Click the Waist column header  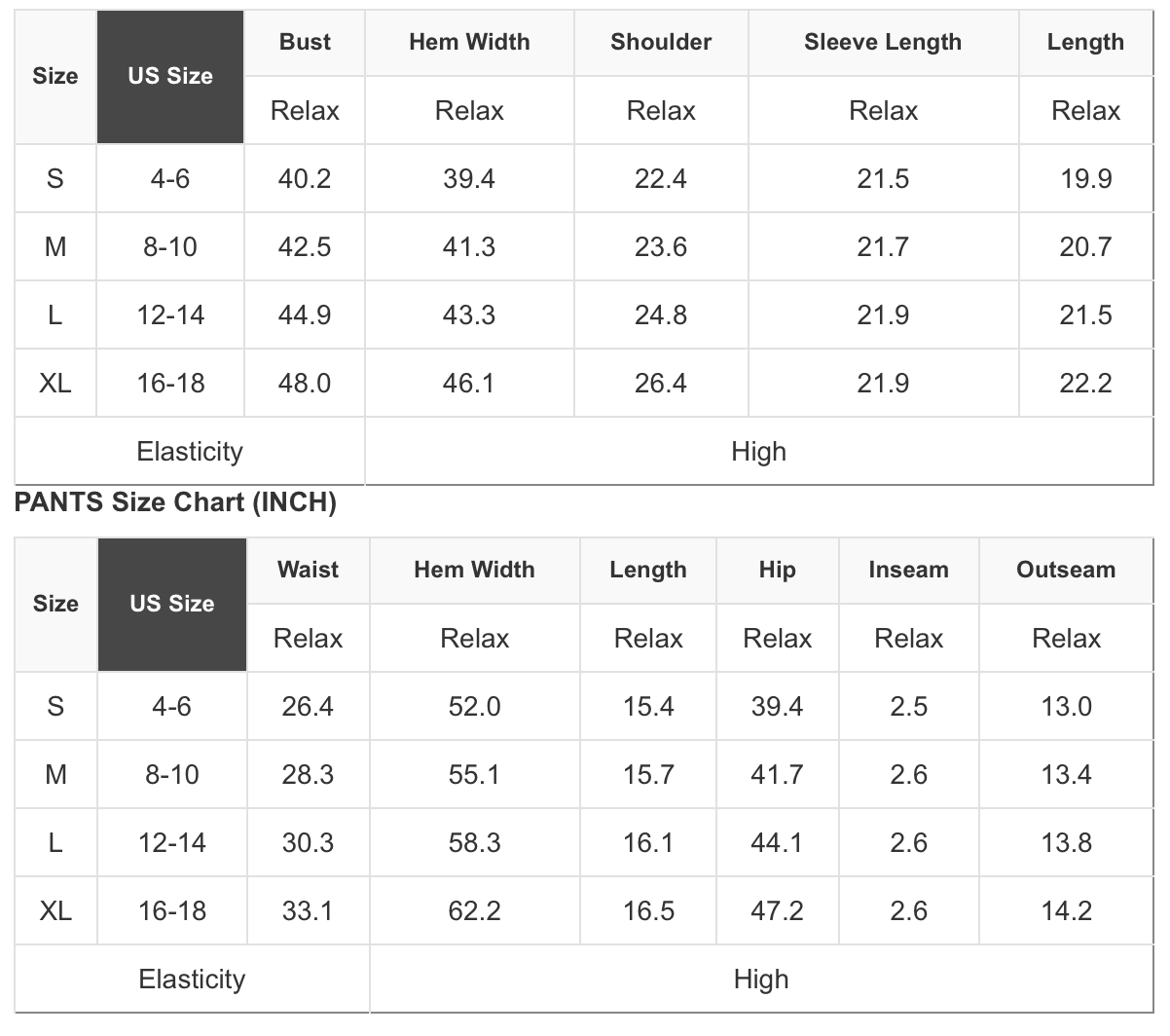pos(308,570)
